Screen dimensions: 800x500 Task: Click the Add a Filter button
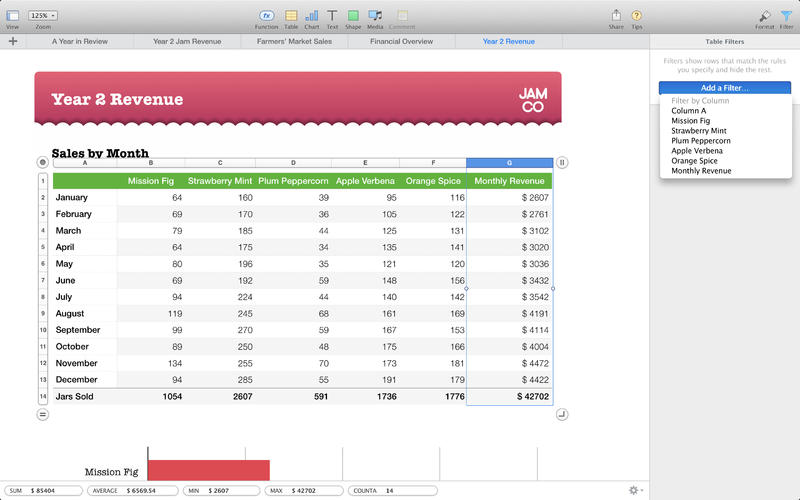click(724, 88)
